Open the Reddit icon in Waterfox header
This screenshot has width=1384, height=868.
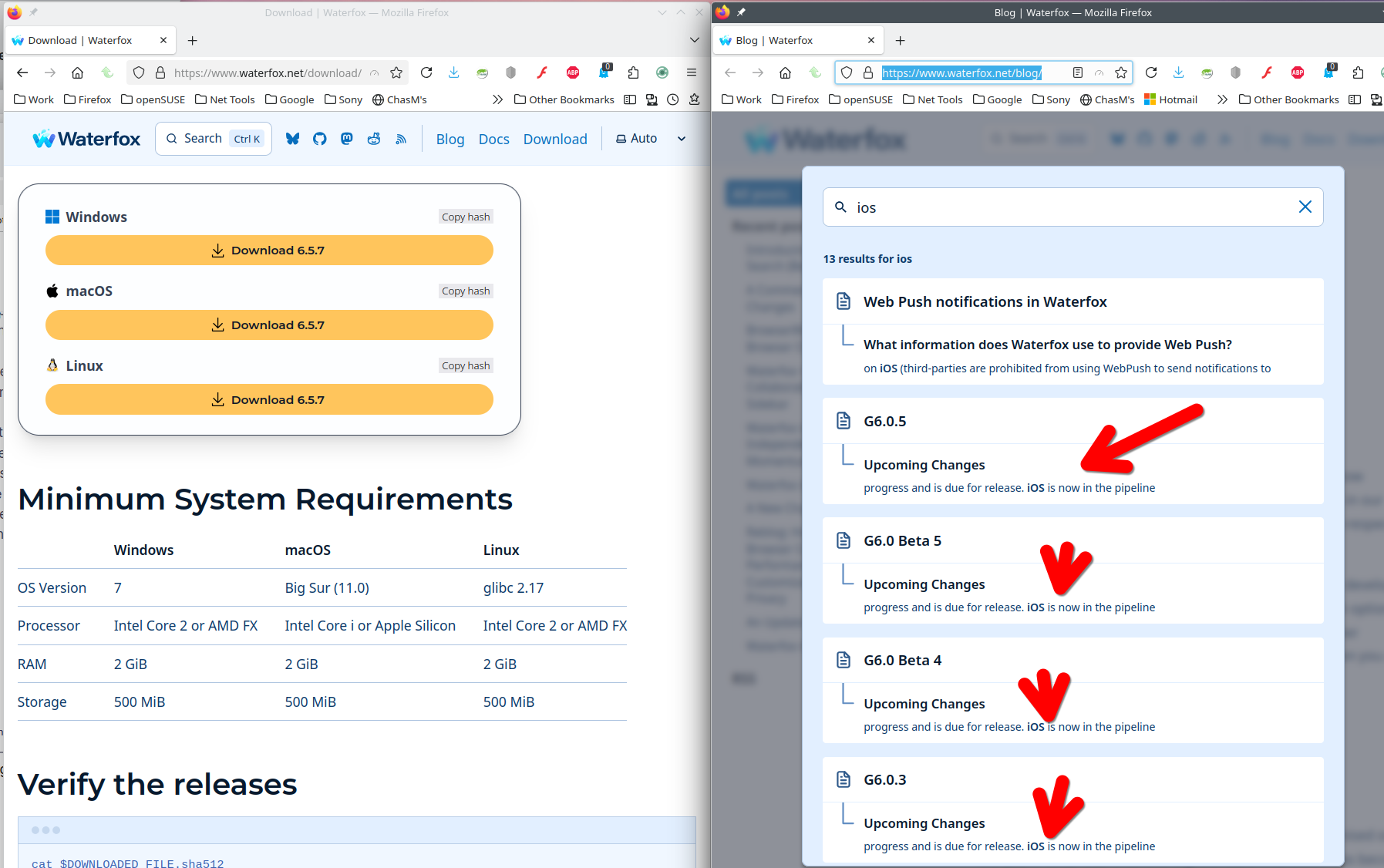pyautogui.click(x=374, y=139)
